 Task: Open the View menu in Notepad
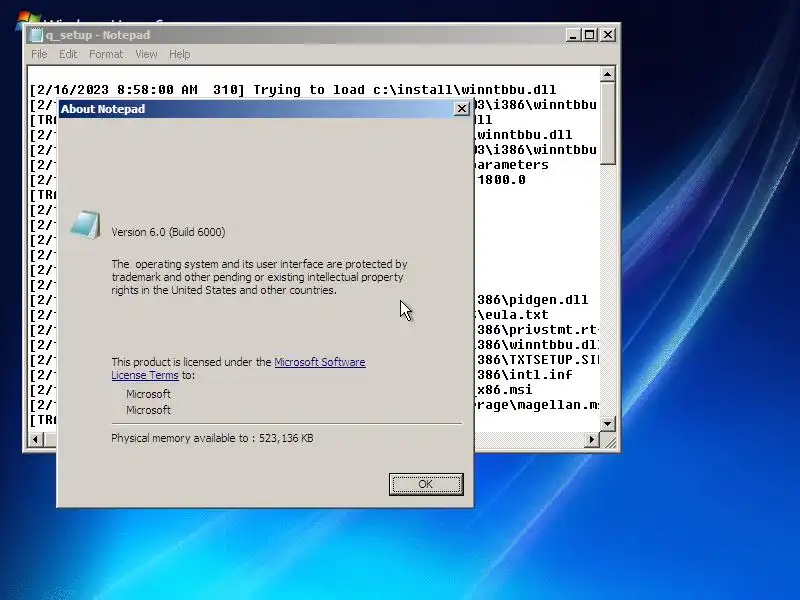[146, 54]
